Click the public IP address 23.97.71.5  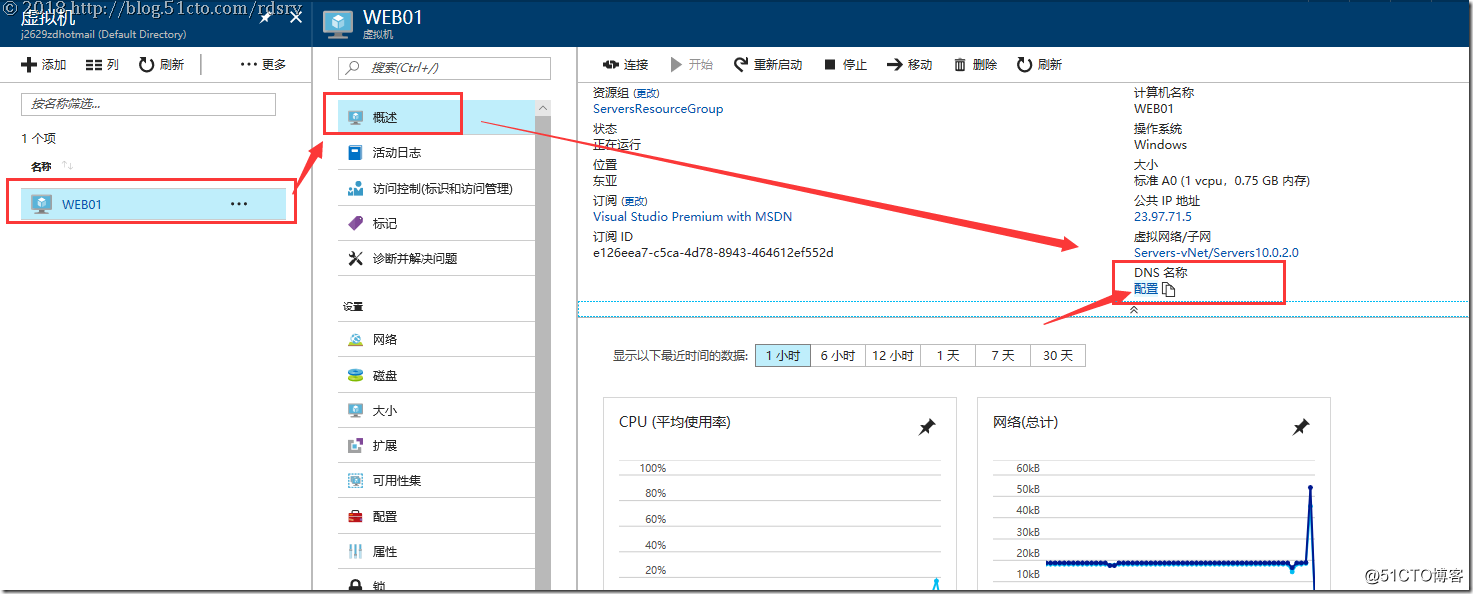1163,217
